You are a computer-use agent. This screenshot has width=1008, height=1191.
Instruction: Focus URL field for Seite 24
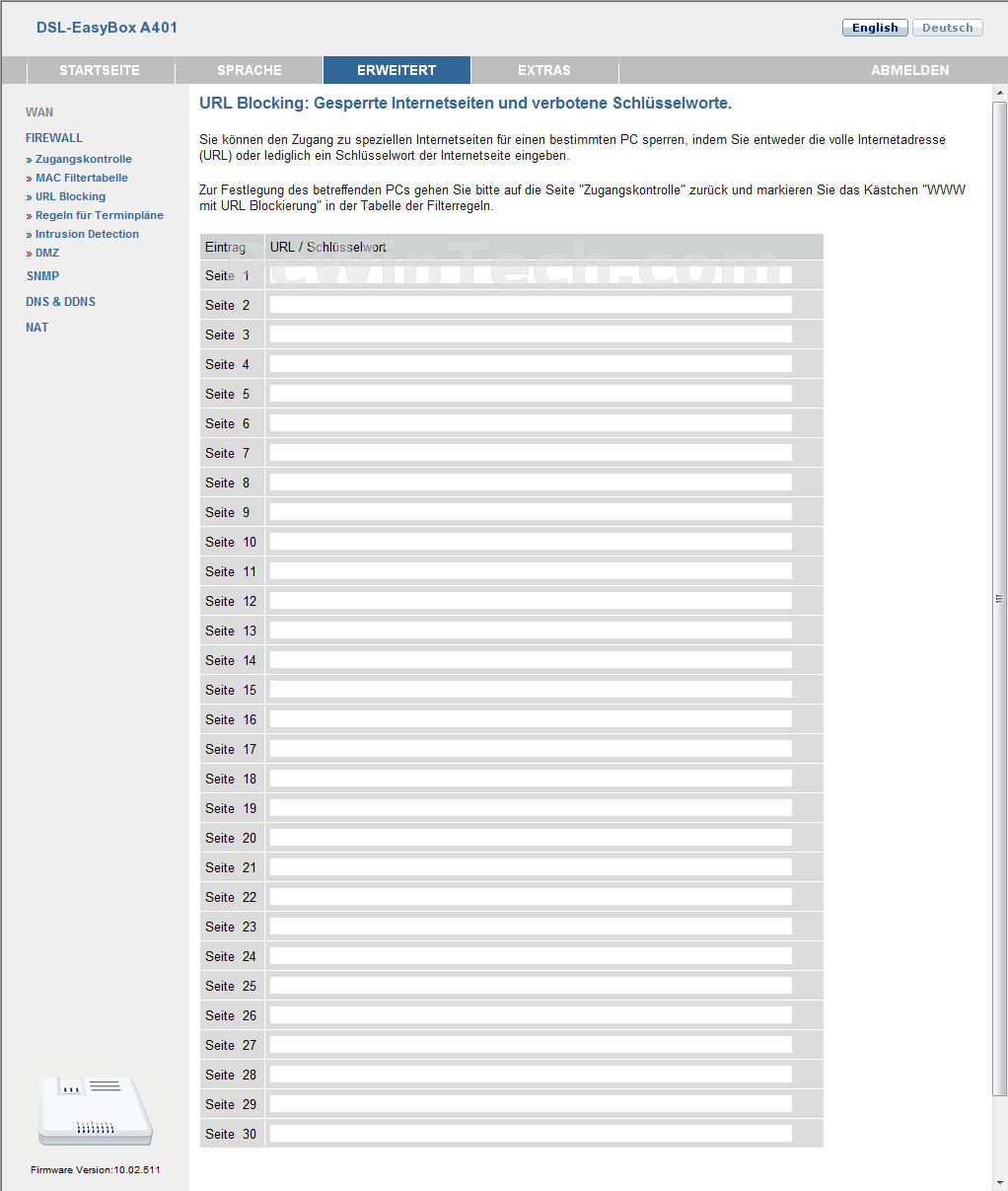click(531, 956)
